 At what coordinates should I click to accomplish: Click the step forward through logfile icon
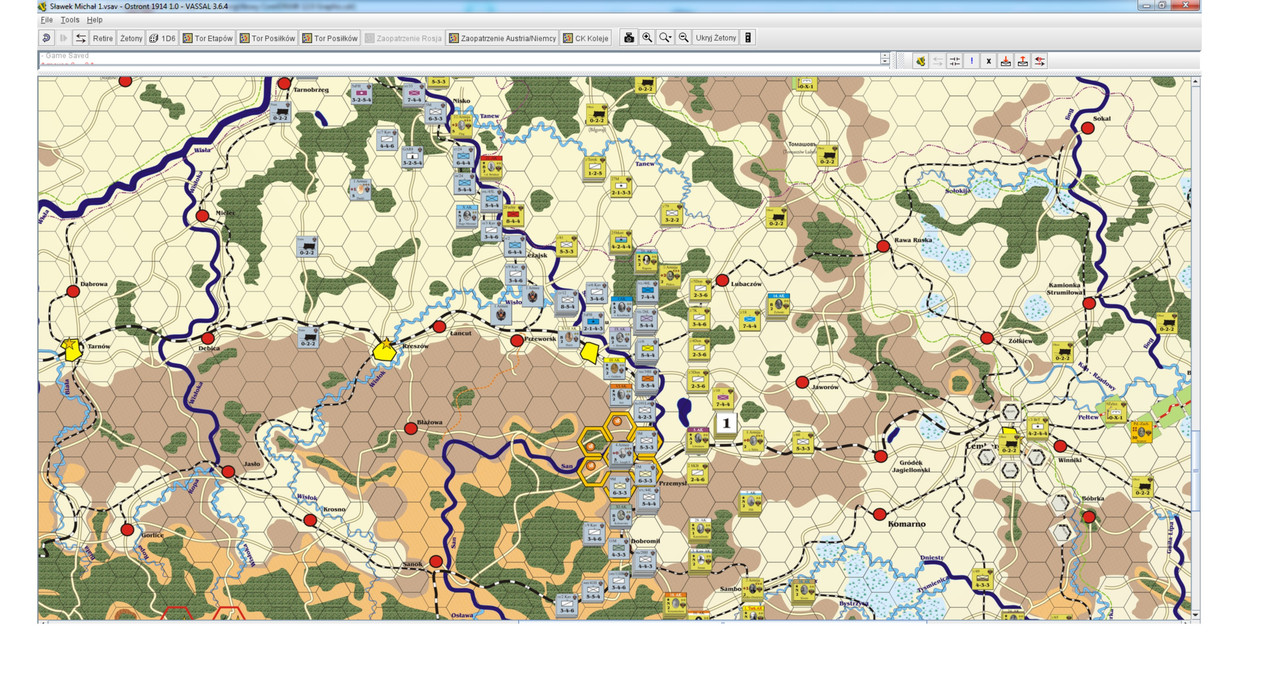[63, 38]
